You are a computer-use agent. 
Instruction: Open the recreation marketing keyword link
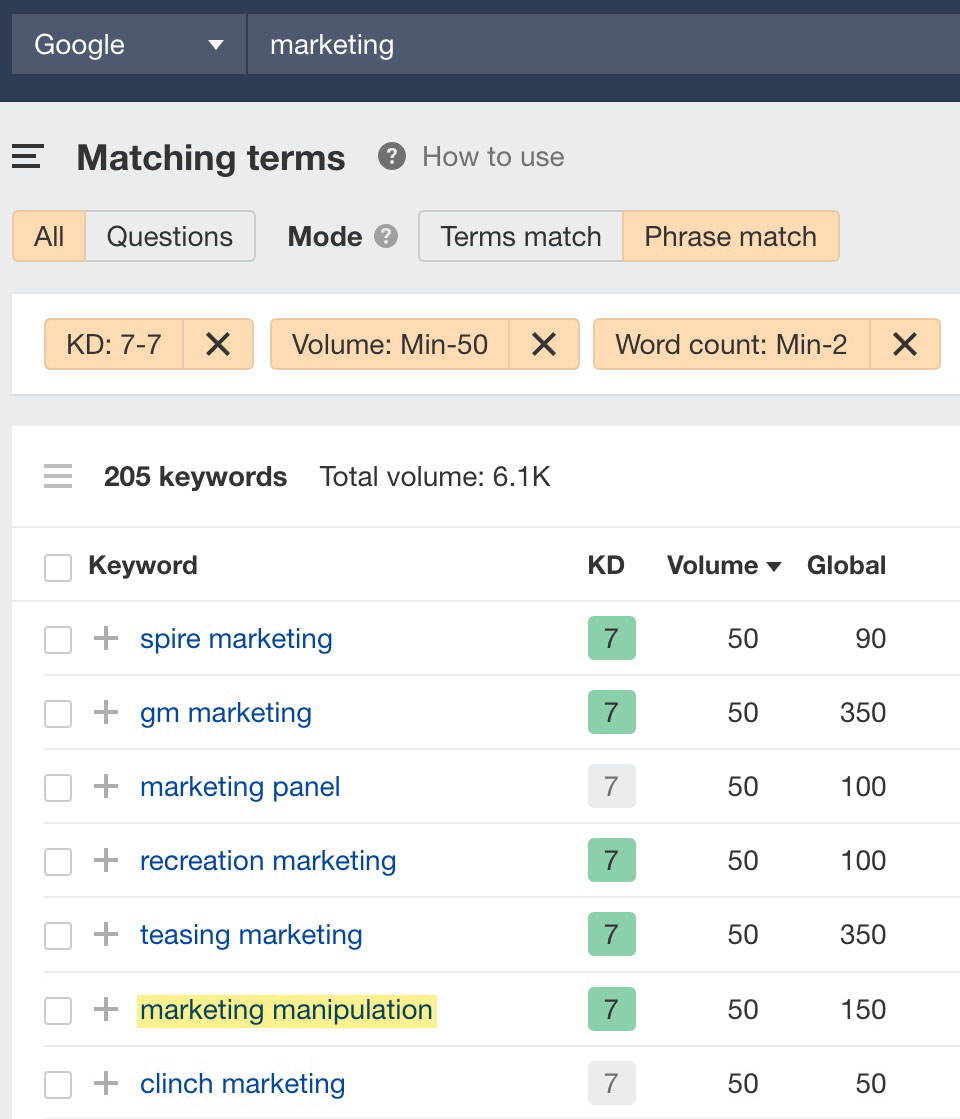(268, 861)
